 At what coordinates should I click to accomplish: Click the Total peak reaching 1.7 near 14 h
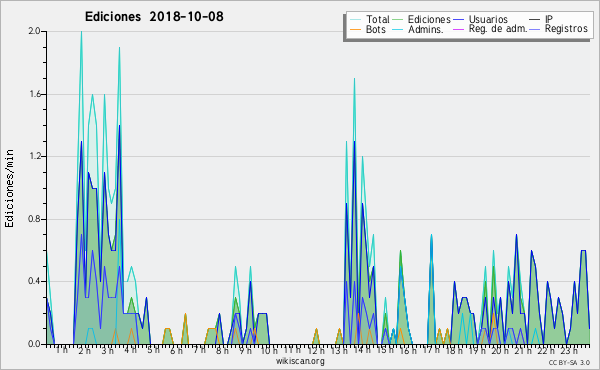click(354, 79)
